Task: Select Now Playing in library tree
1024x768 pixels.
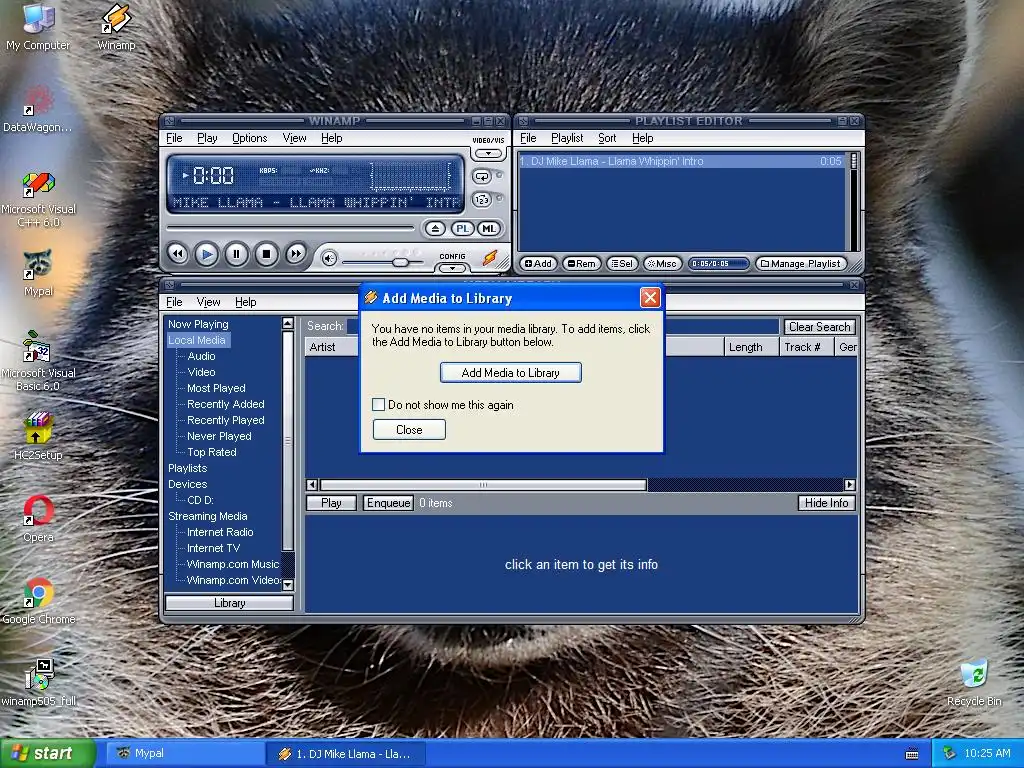Action: click(x=198, y=324)
